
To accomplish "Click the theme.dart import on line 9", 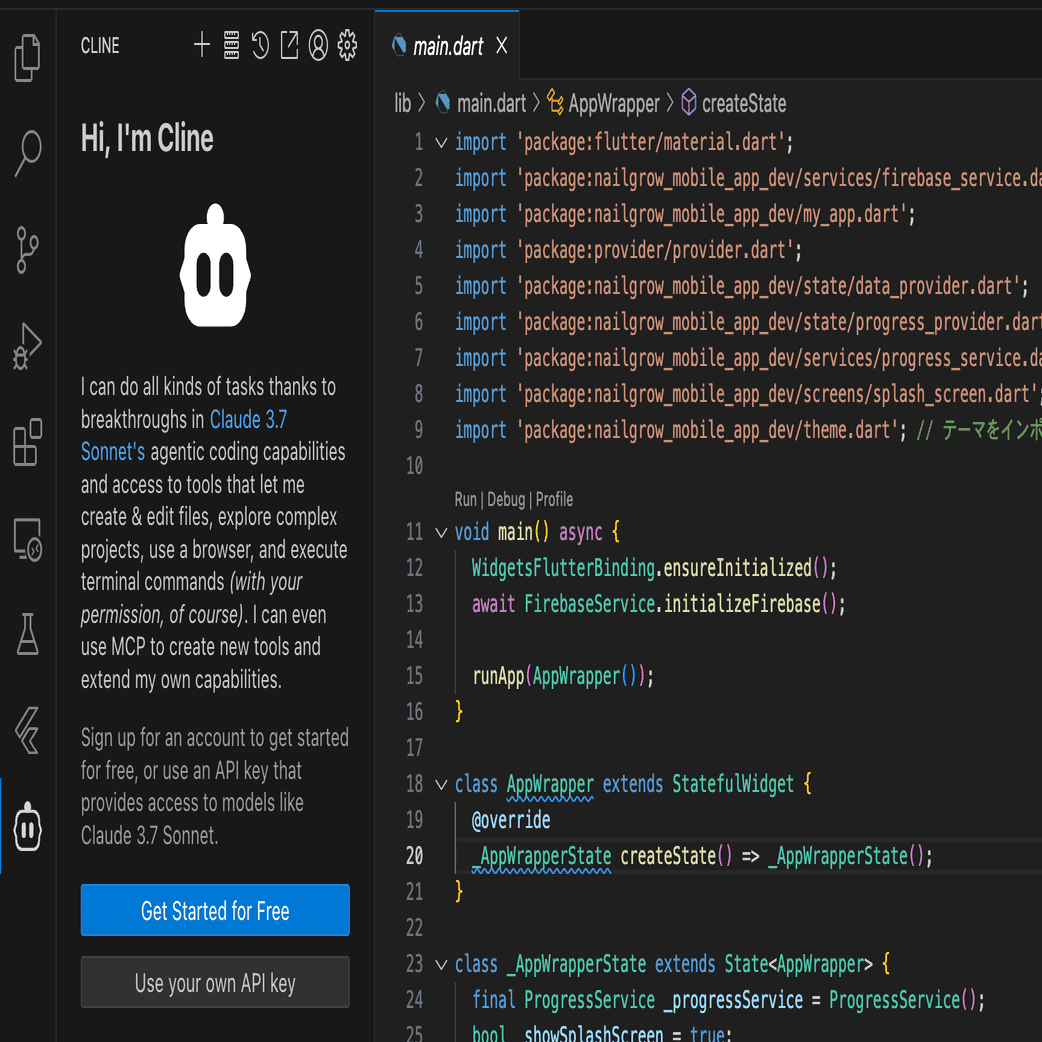I will tap(707, 431).
